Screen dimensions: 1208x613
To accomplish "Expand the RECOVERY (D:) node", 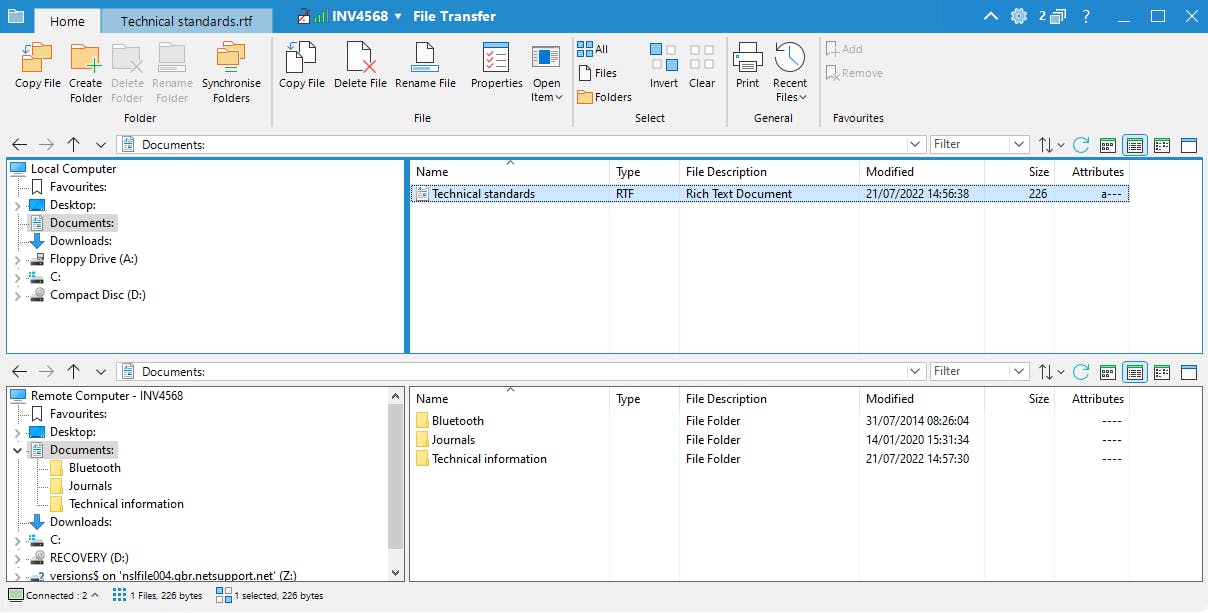I will point(17,558).
